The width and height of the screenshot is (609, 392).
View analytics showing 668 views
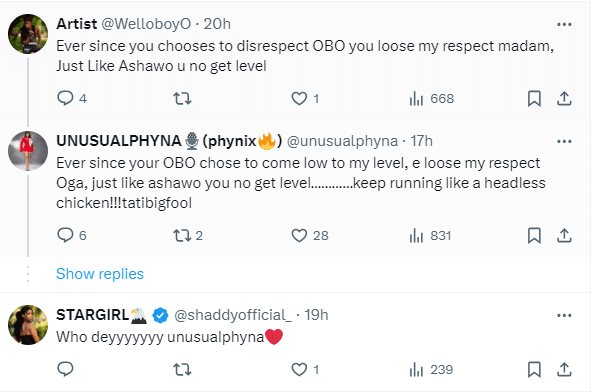point(432,98)
